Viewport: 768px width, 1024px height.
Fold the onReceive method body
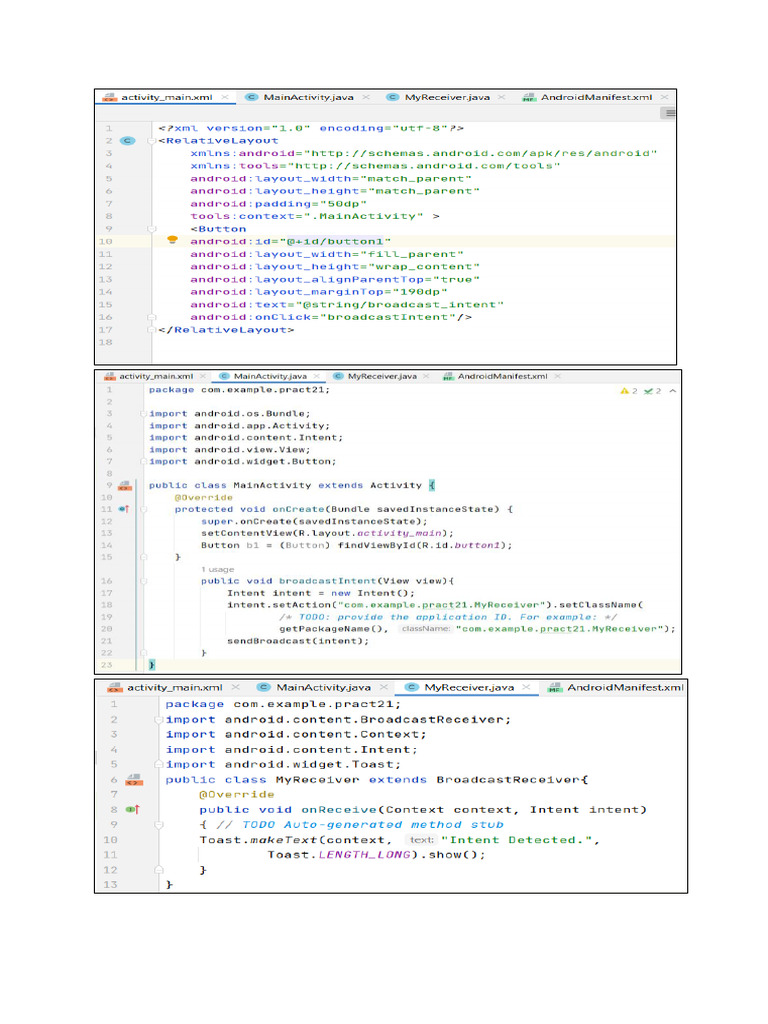click(158, 825)
